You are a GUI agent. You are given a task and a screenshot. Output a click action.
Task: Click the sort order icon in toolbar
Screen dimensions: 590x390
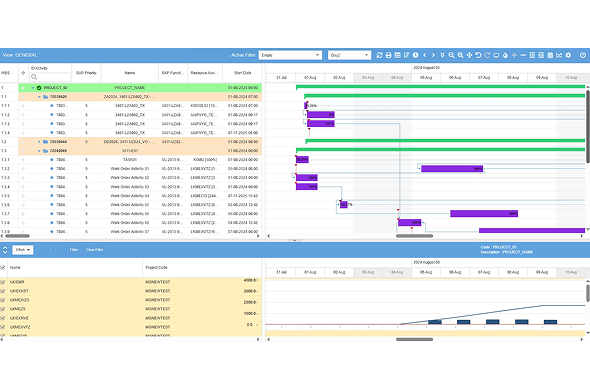(x=406, y=55)
